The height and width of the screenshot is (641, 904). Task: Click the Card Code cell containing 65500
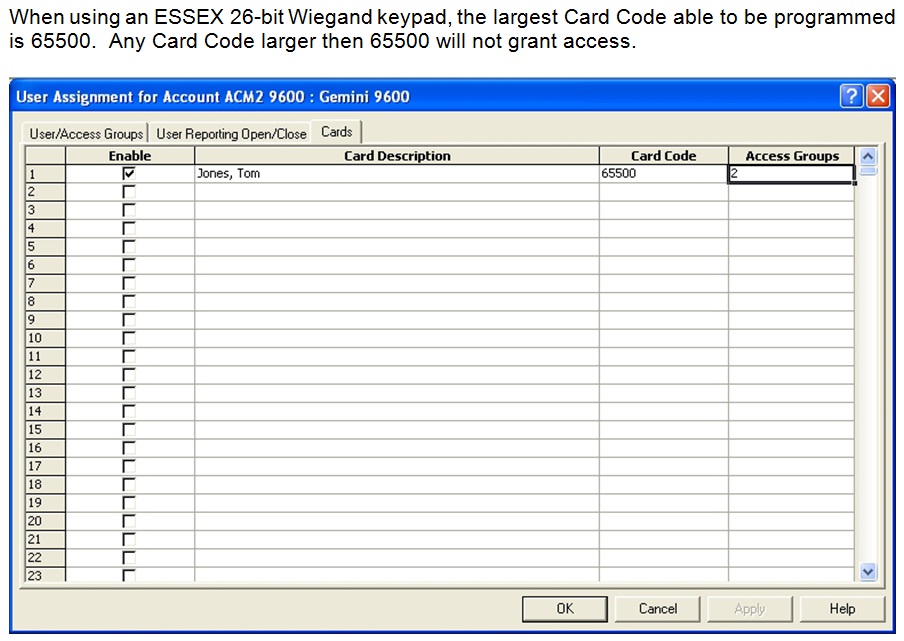click(x=663, y=174)
